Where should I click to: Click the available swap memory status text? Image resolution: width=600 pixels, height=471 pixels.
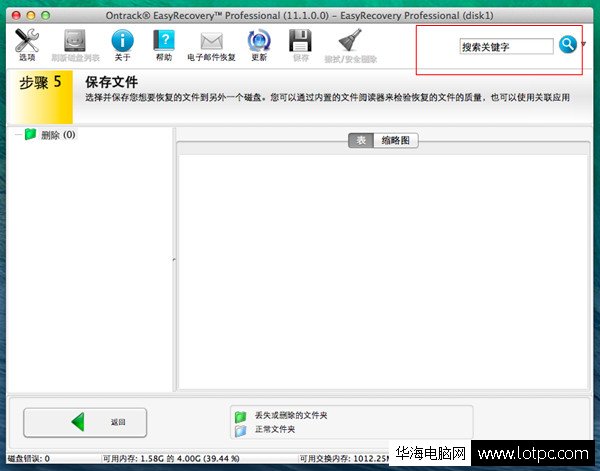coord(344,458)
